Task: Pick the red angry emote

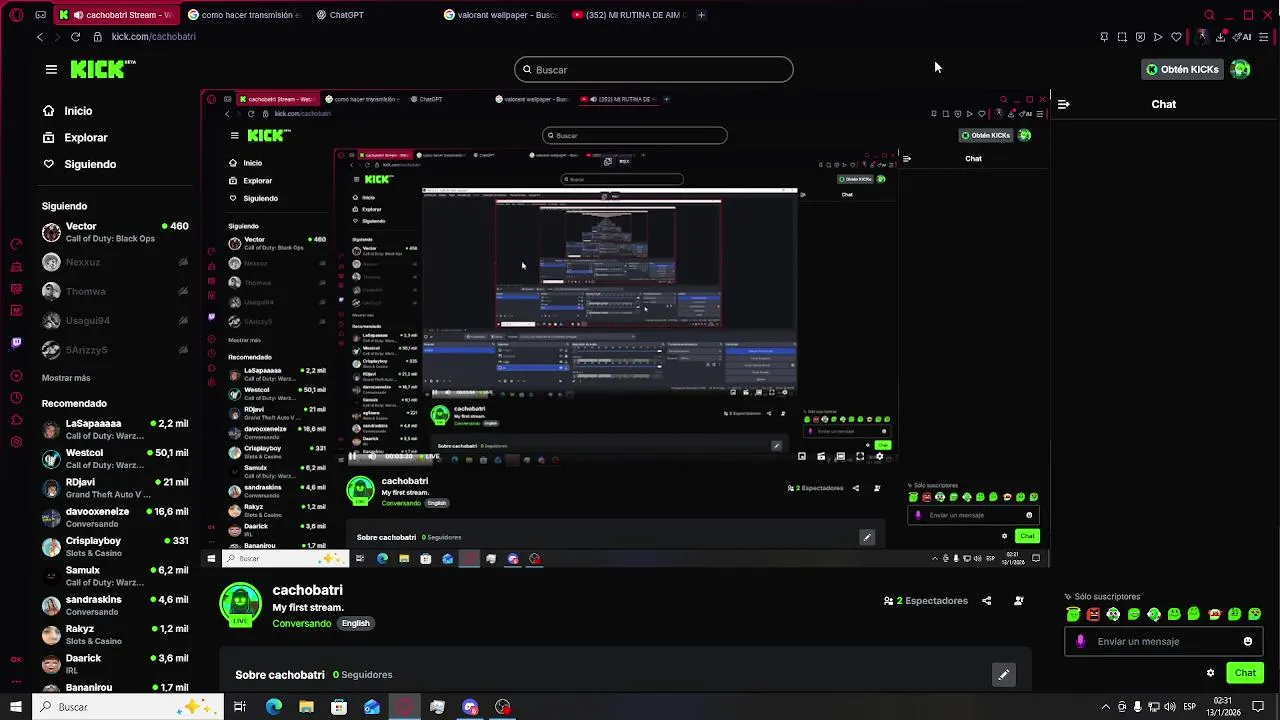Action: 1093,615
